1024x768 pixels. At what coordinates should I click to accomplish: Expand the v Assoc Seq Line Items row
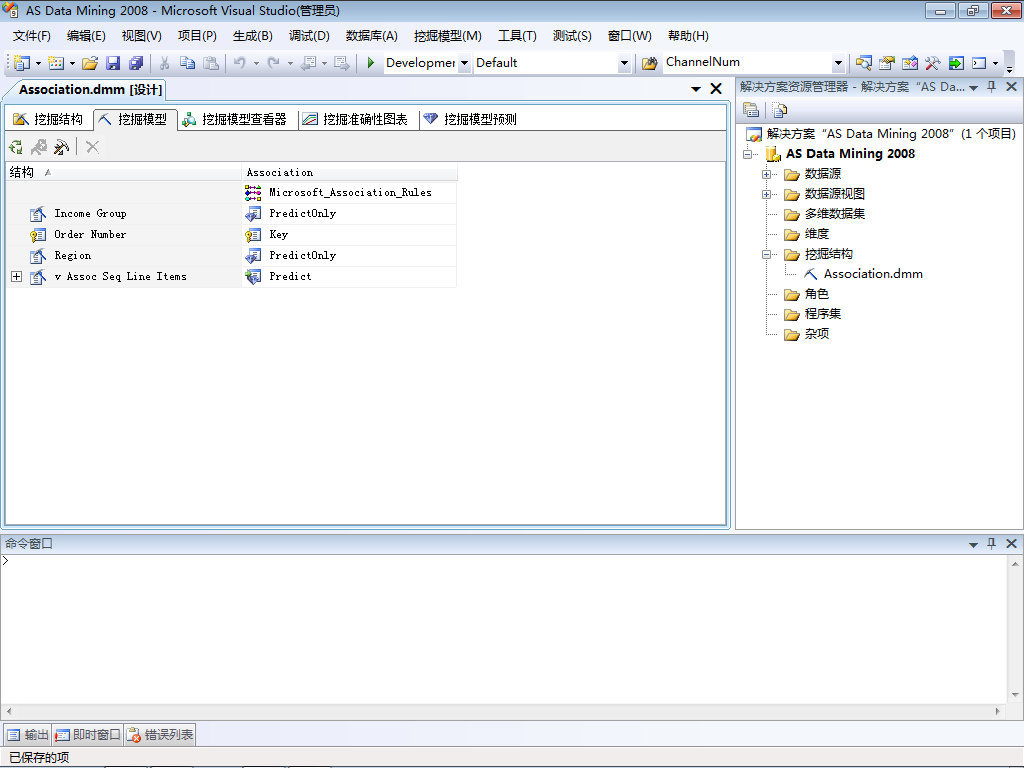(x=17, y=277)
